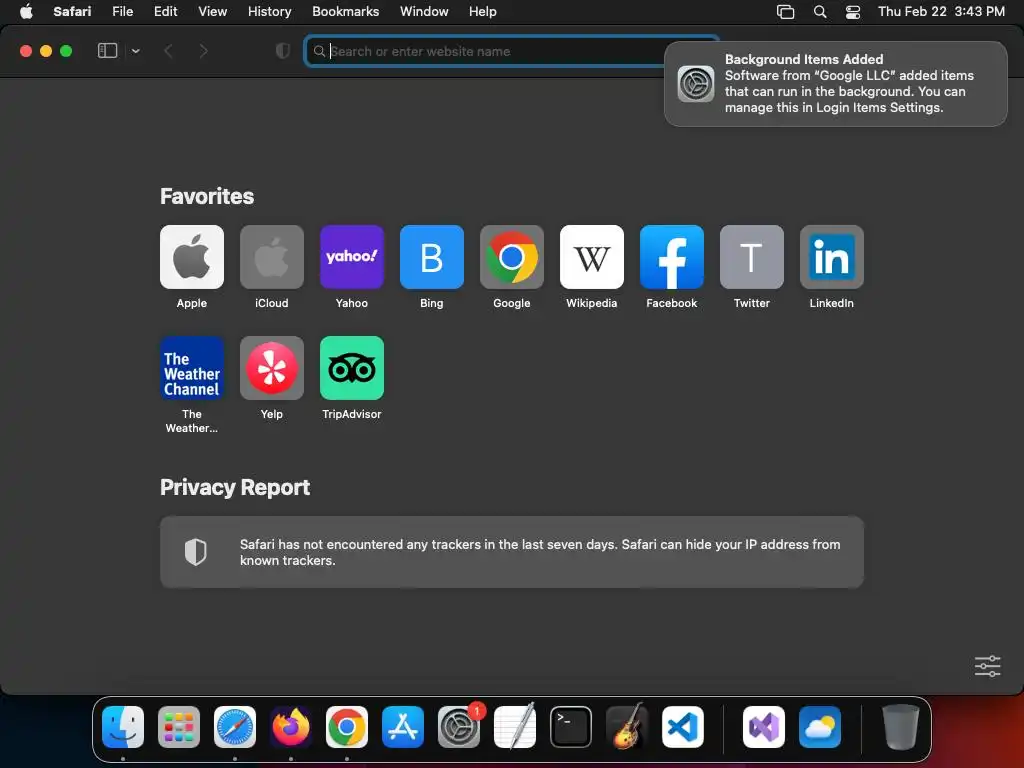Open the Window menu
The height and width of the screenshot is (768, 1024).
pos(424,11)
